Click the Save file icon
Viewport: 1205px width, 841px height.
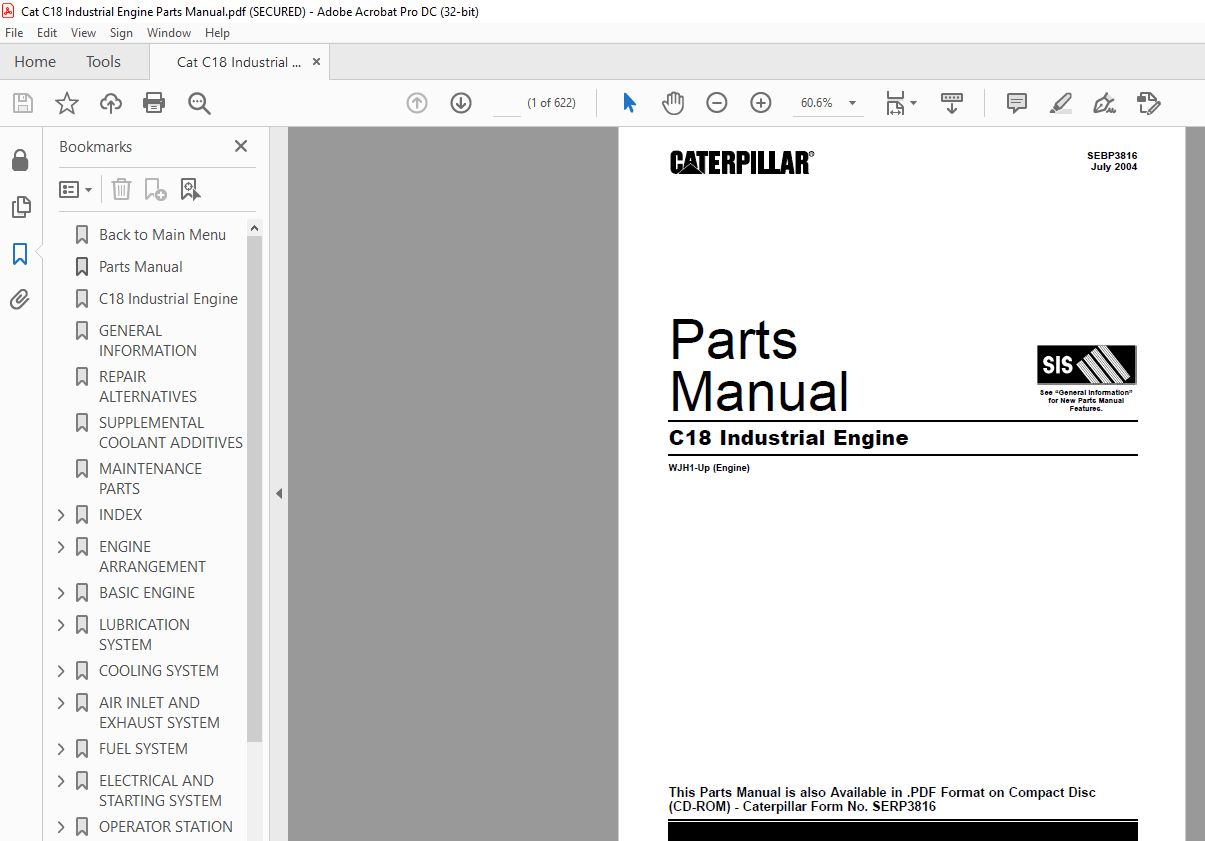22,103
